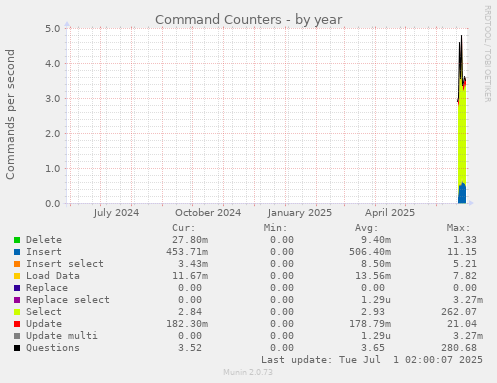
Task: Select the graph title Command Counters - by year
Action: point(249,20)
